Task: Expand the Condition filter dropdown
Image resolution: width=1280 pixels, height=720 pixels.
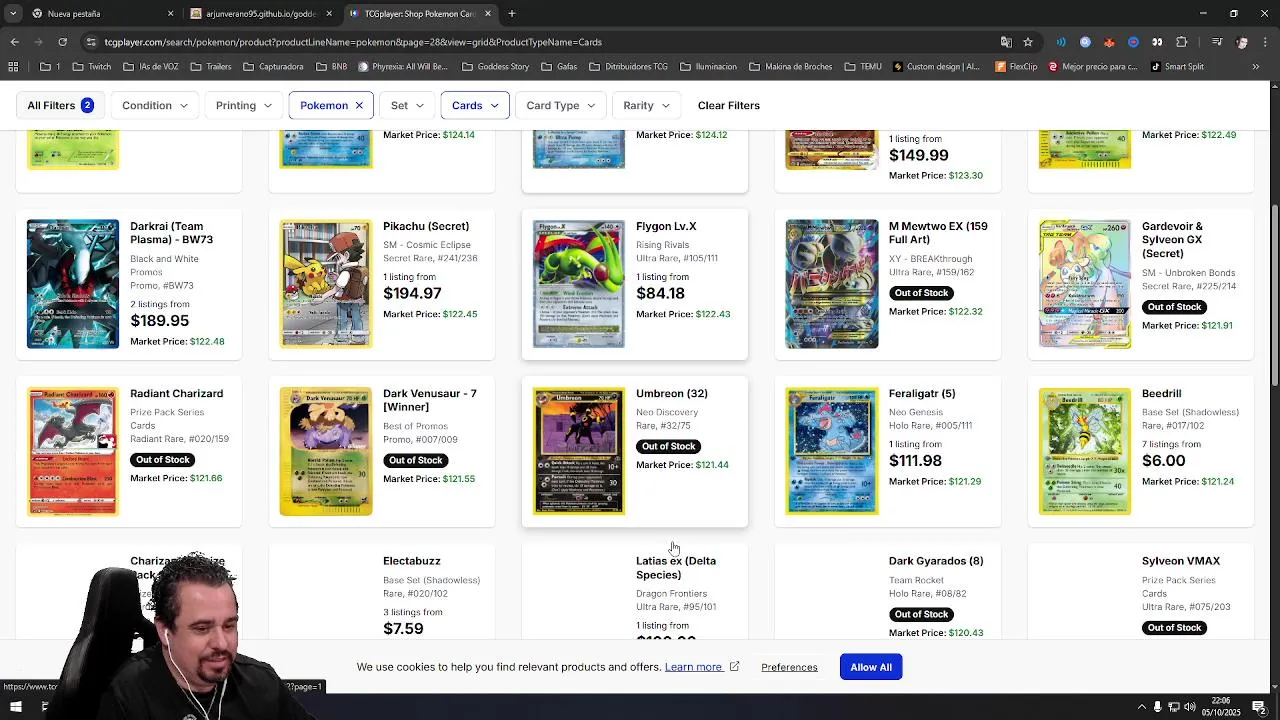Action: tap(155, 105)
